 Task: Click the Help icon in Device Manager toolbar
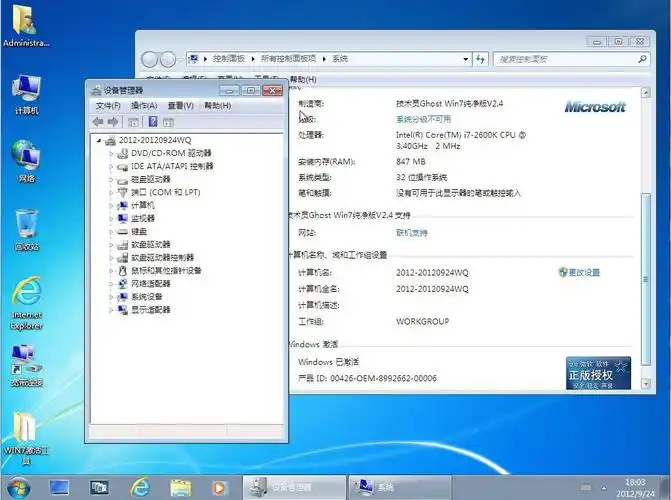click(153, 122)
